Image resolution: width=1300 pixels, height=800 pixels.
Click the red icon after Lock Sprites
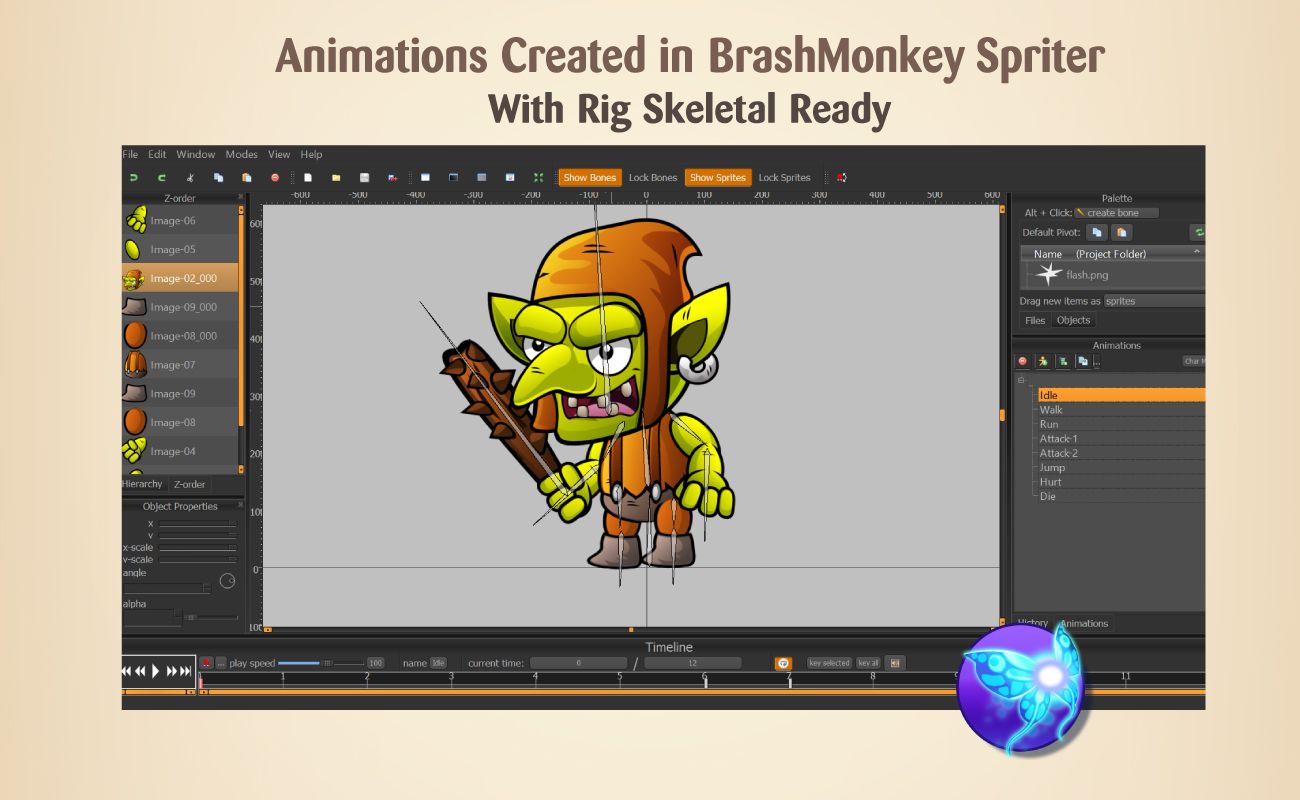tap(841, 178)
